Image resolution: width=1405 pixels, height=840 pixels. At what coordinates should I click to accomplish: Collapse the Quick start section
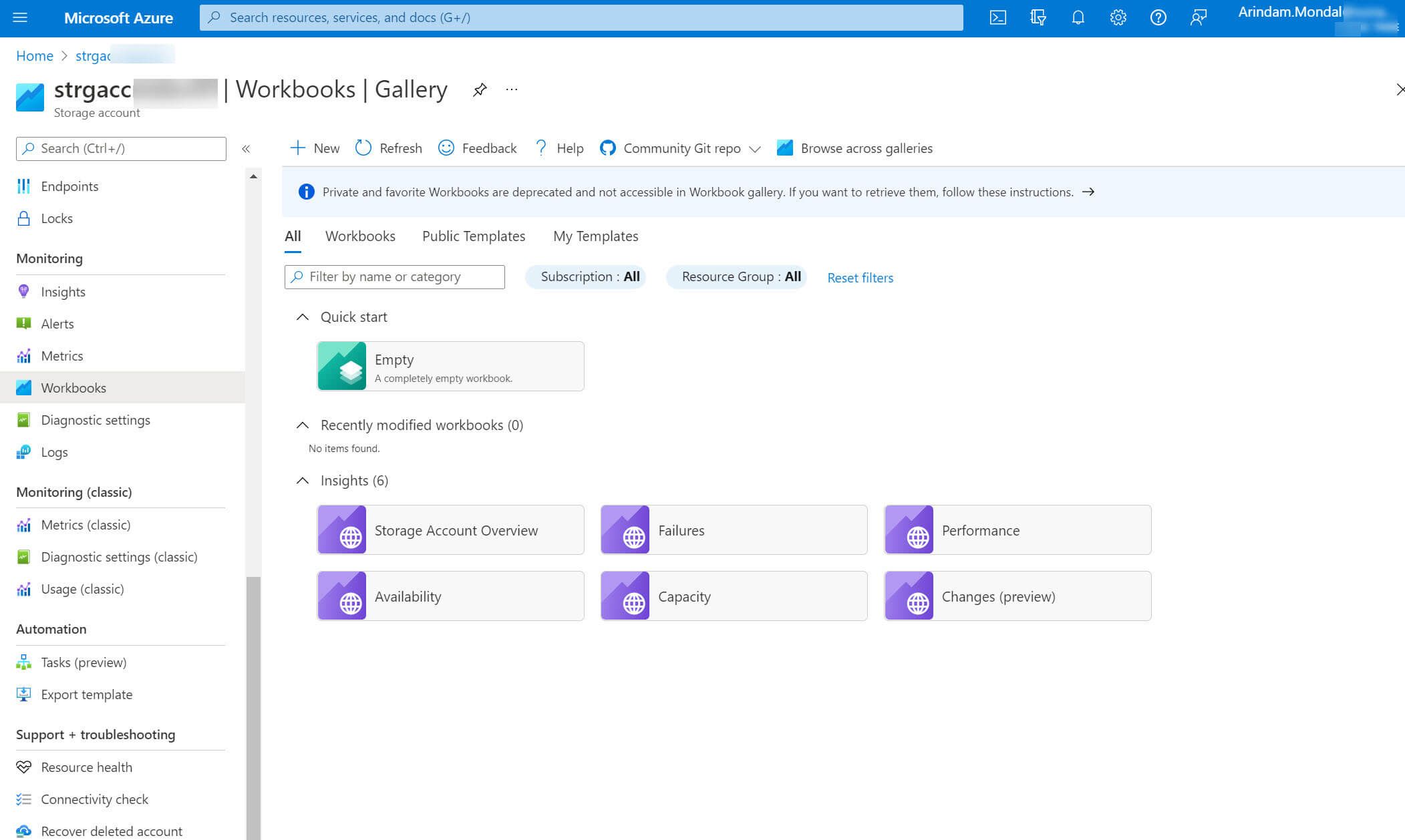(x=303, y=317)
